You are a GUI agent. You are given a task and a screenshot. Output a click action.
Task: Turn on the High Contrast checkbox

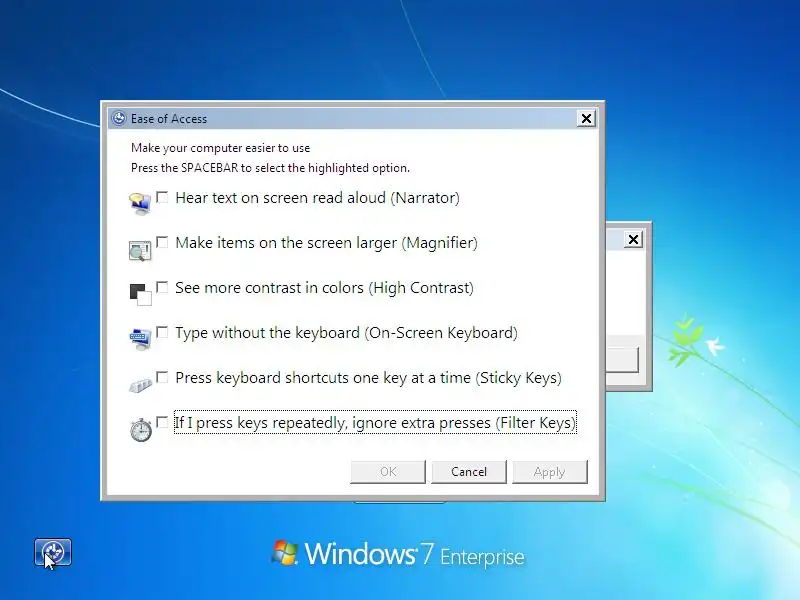pyautogui.click(x=162, y=287)
